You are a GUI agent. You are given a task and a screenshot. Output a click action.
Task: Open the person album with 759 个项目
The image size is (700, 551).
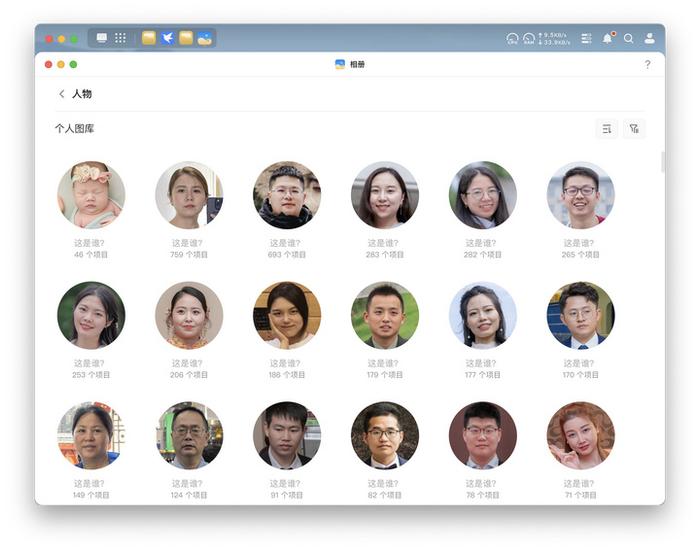189,195
